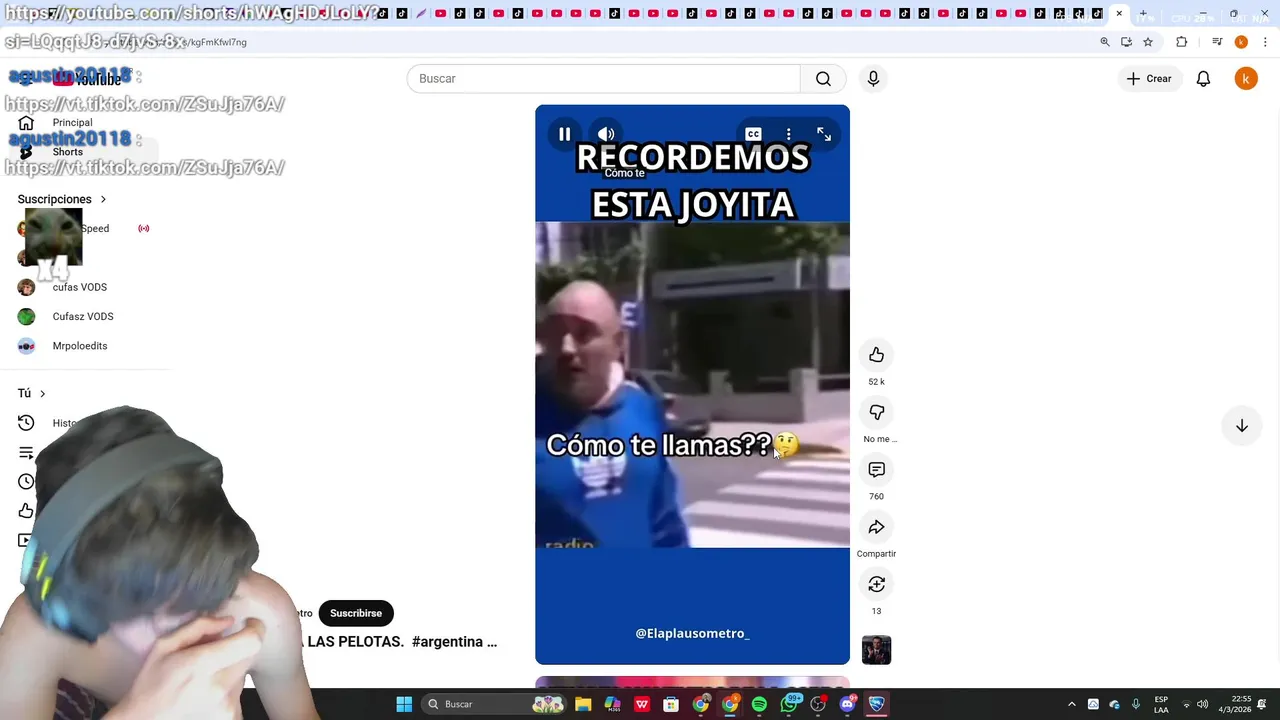
Task: Open the 760 comments panel
Action: (x=876, y=469)
